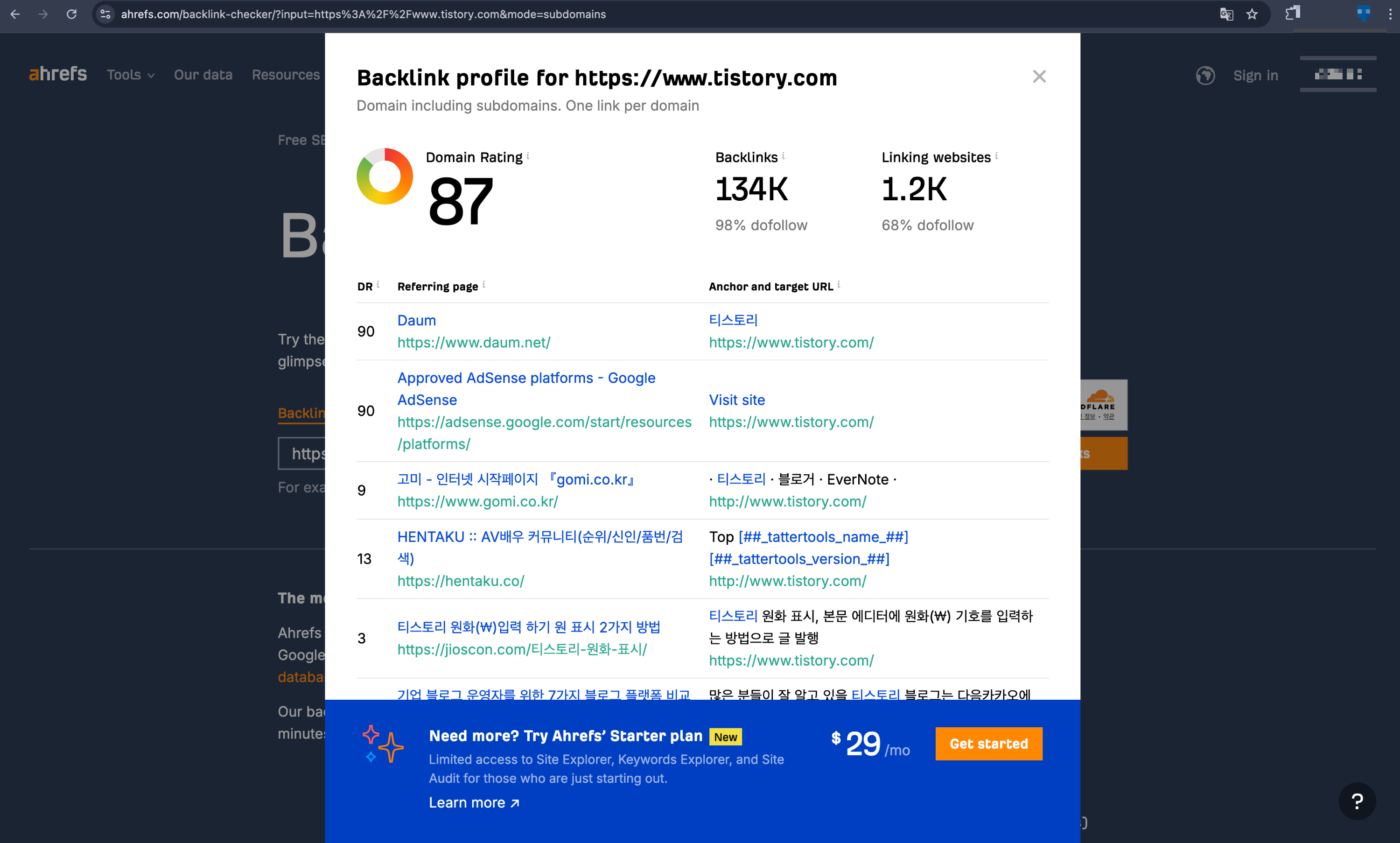1400x843 pixels.
Task: Open adsense.google.com platforms URL
Action: coord(544,433)
